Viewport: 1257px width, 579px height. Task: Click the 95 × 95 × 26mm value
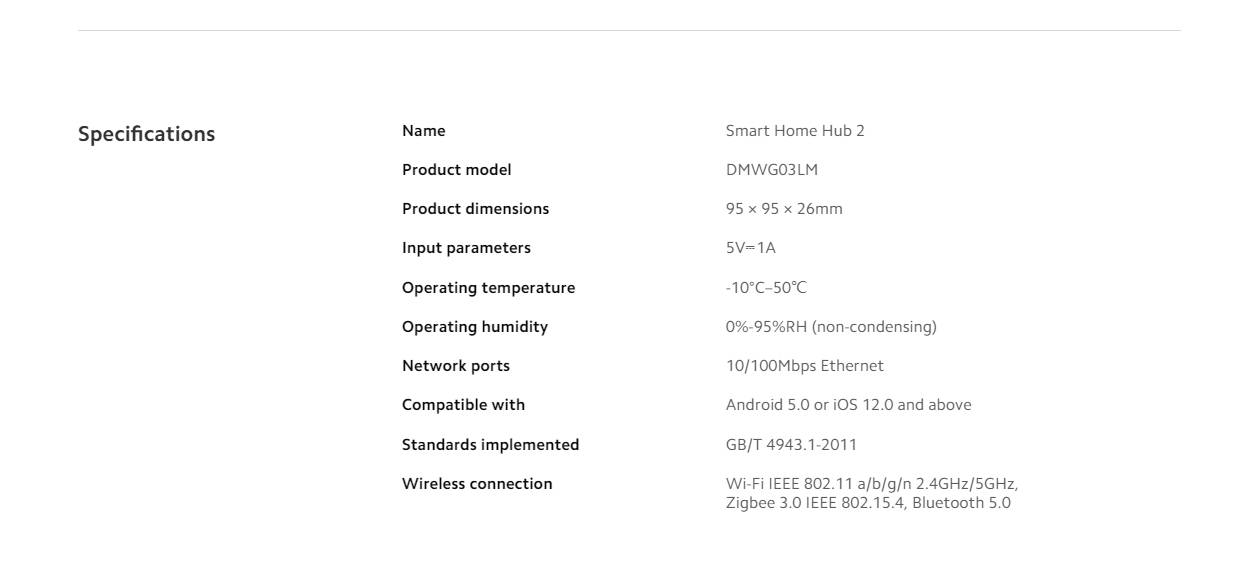[784, 209]
